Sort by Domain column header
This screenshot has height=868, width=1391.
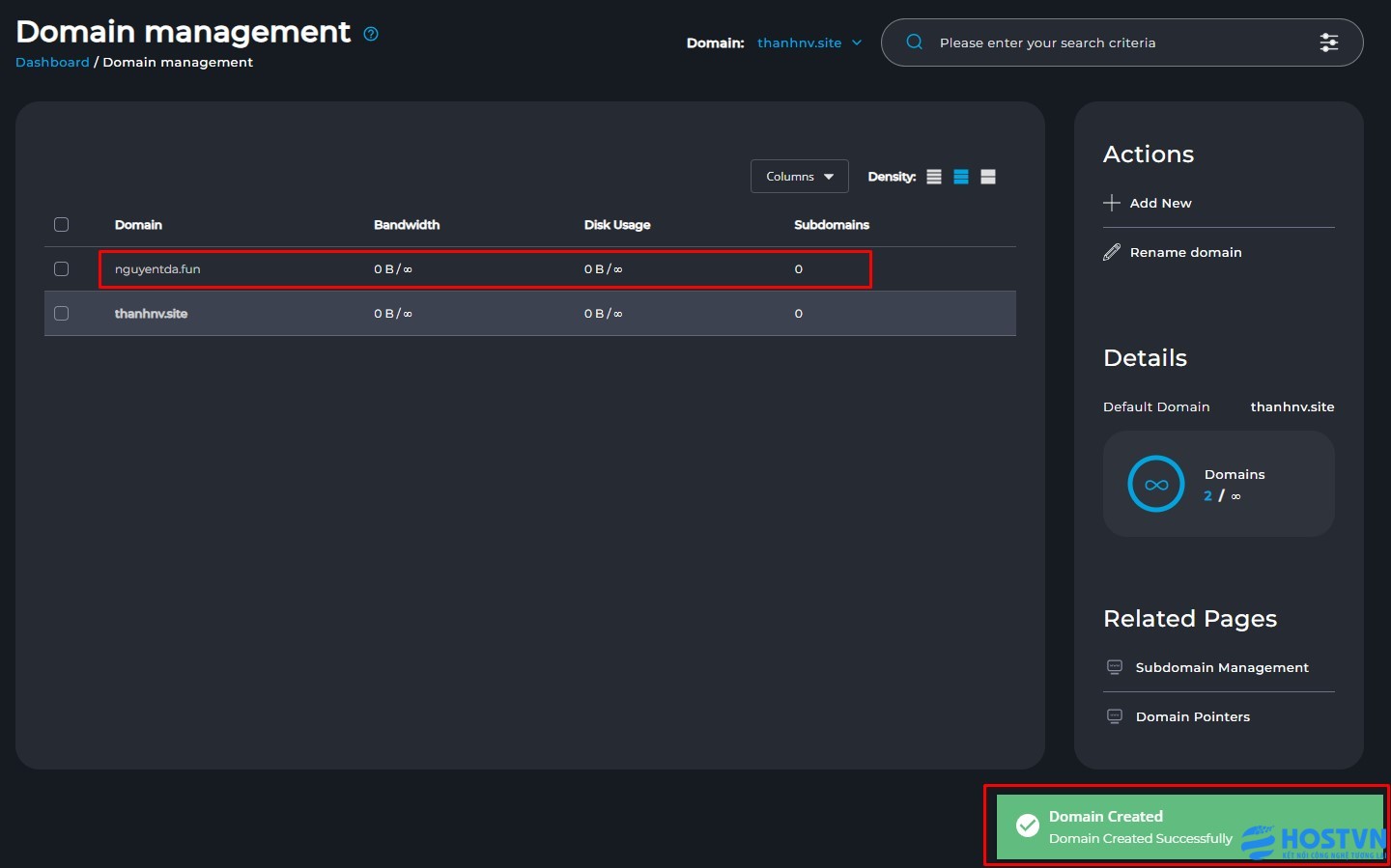138,225
